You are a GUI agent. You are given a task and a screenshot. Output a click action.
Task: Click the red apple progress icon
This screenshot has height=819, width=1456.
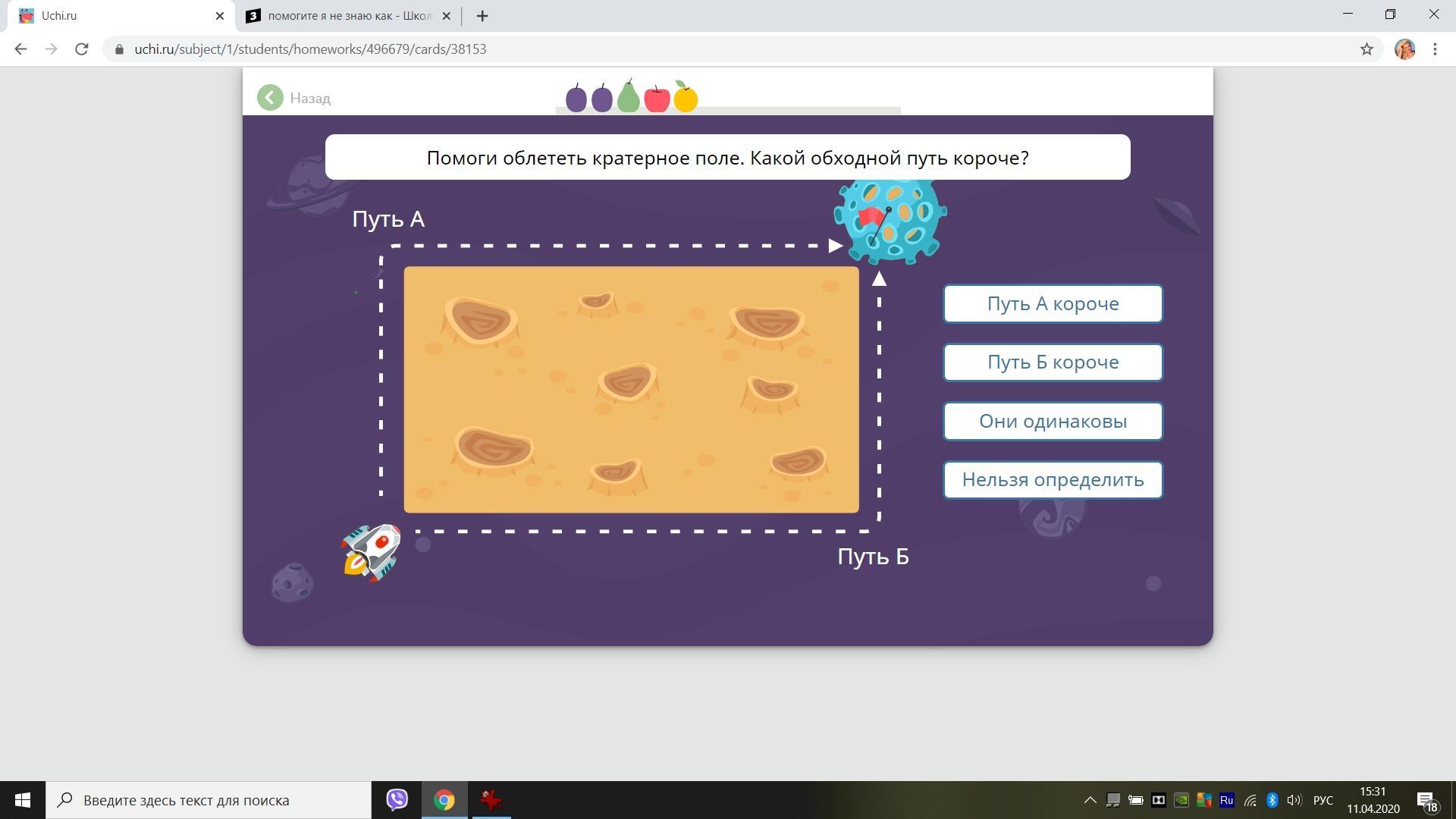pos(657,99)
